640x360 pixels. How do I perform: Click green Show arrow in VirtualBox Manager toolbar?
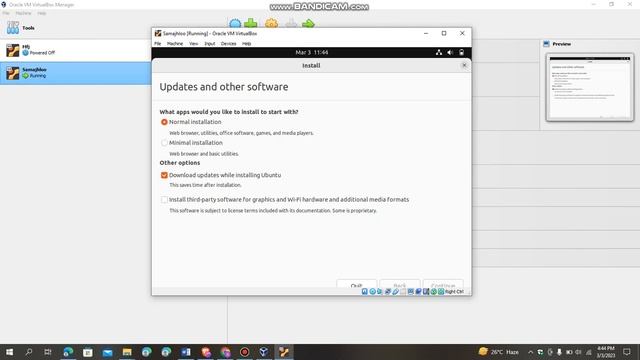(x=309, y=23)
